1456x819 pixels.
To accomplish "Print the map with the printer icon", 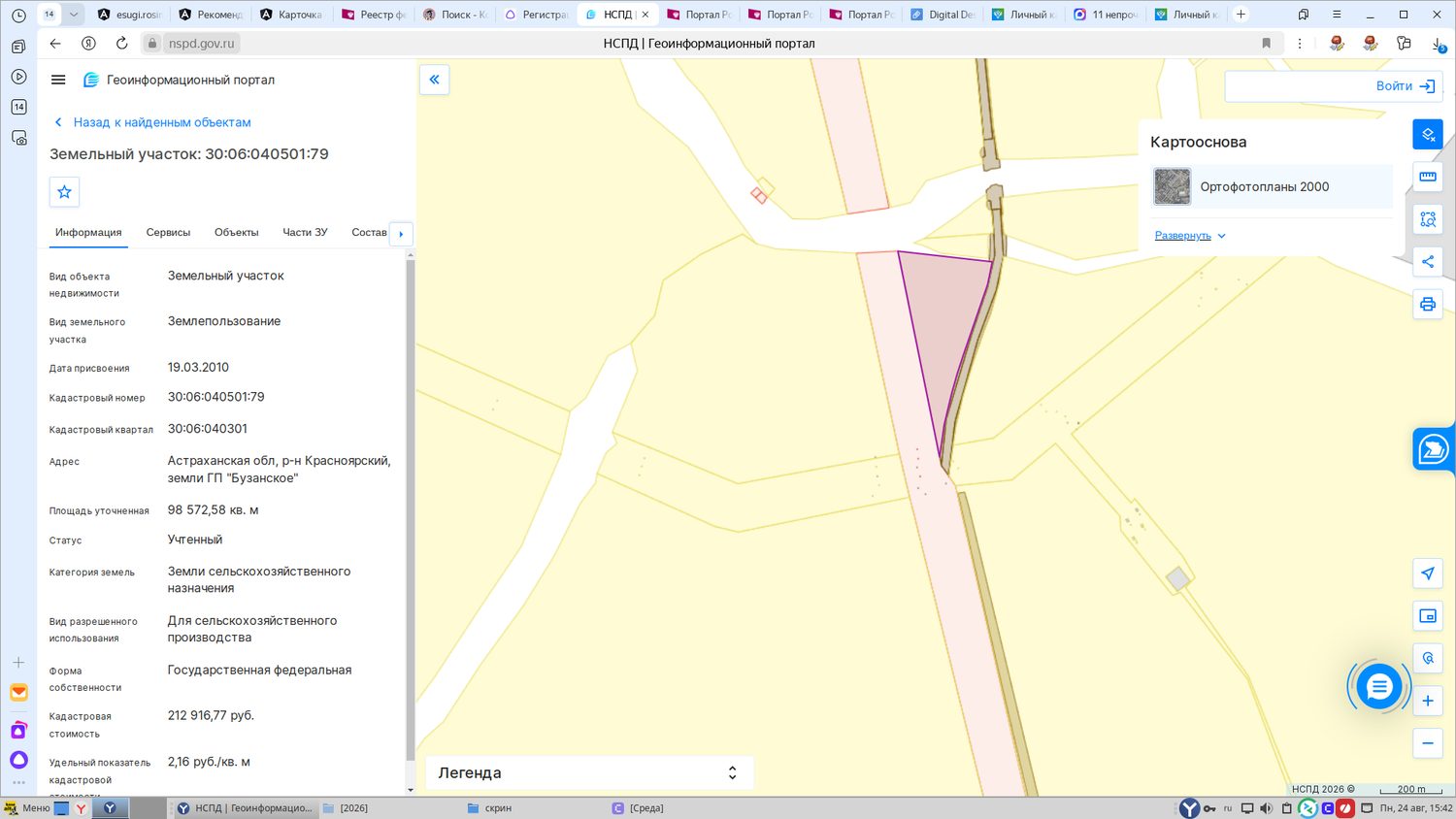I will (1428, 304).
